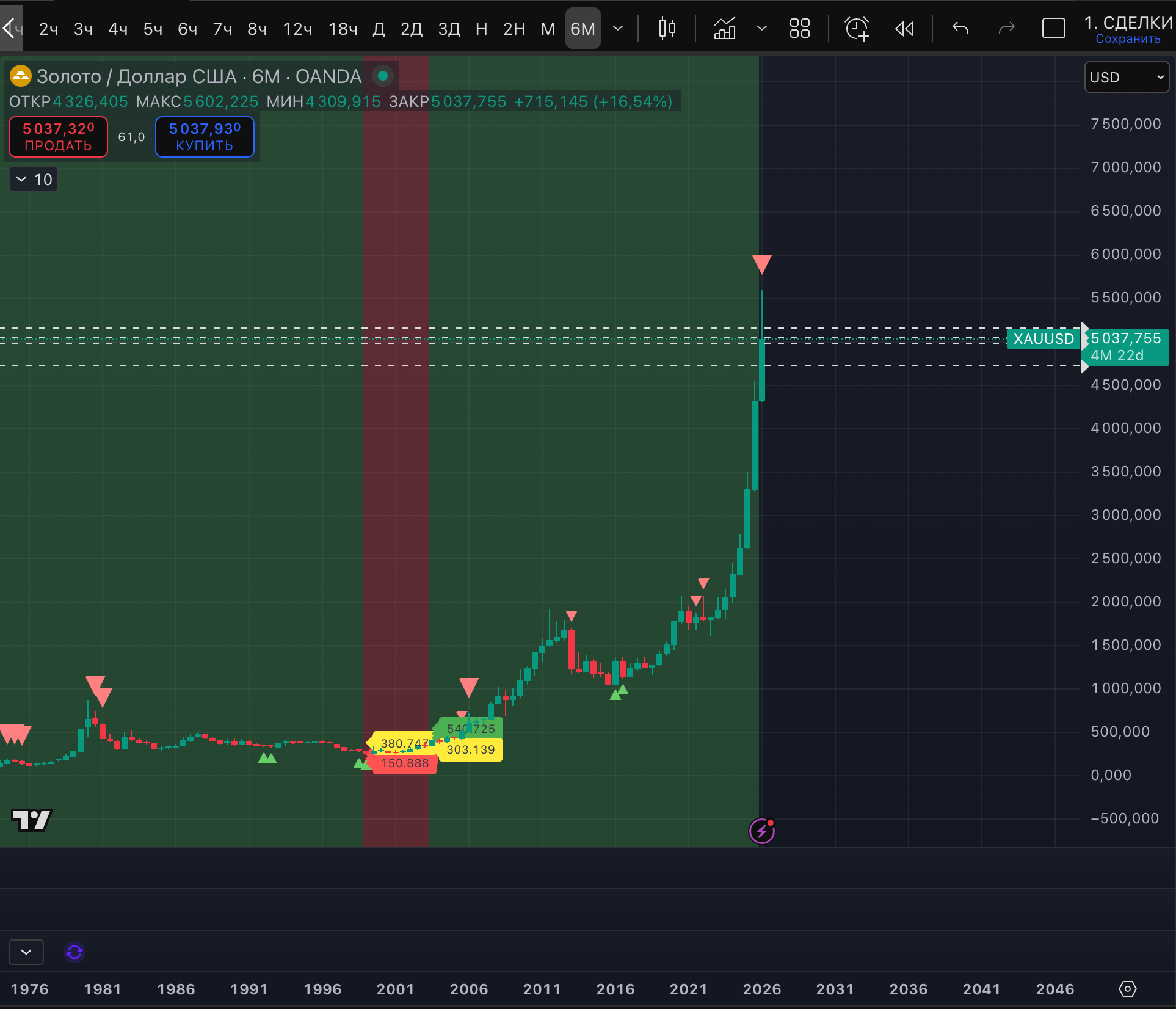Create a new price alert
The image size is (1176, 1009).
(857, 29)
